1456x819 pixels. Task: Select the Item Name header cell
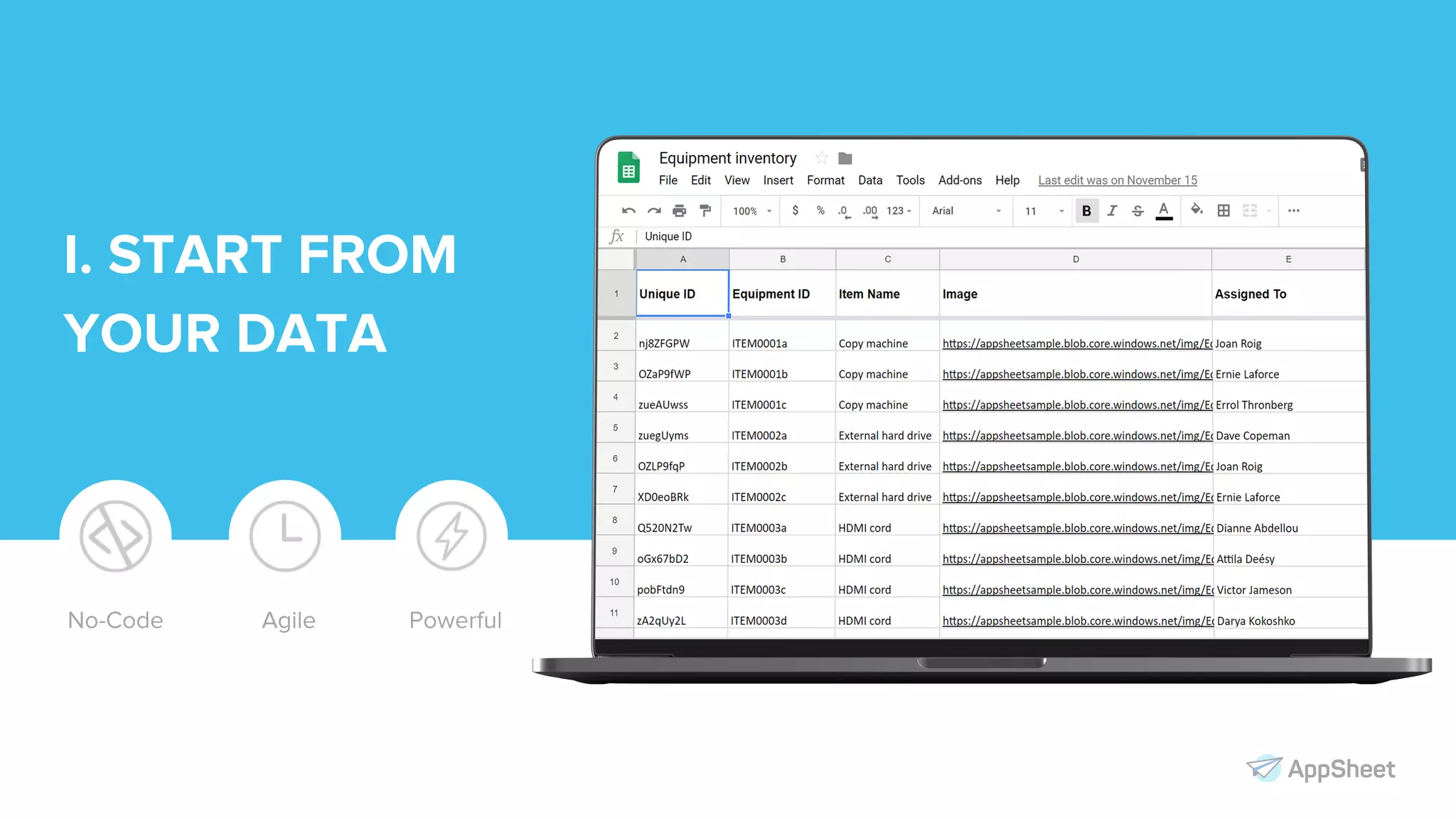(887, 294)
